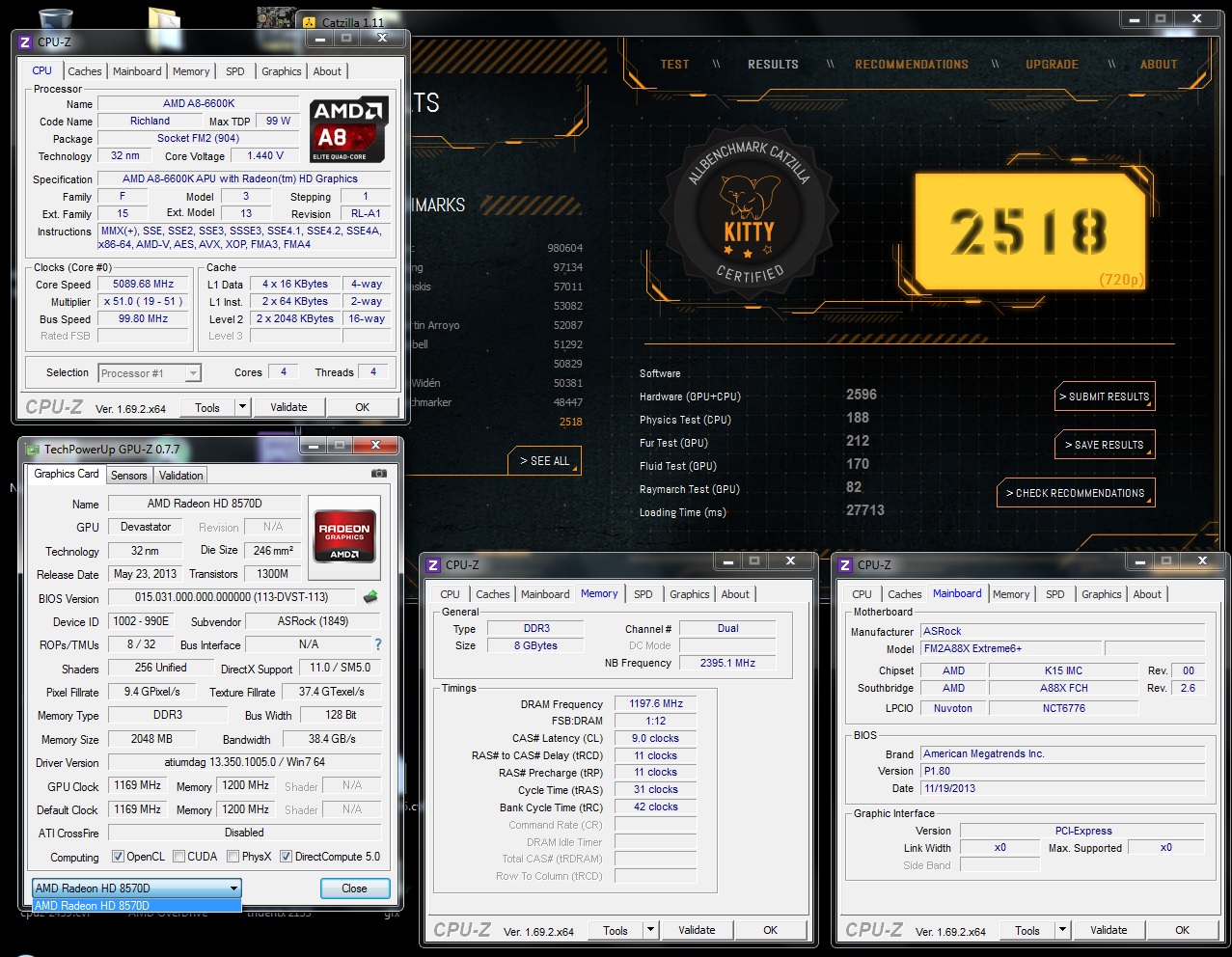Open the Validation tab in GPU-Z

point(181,476)
